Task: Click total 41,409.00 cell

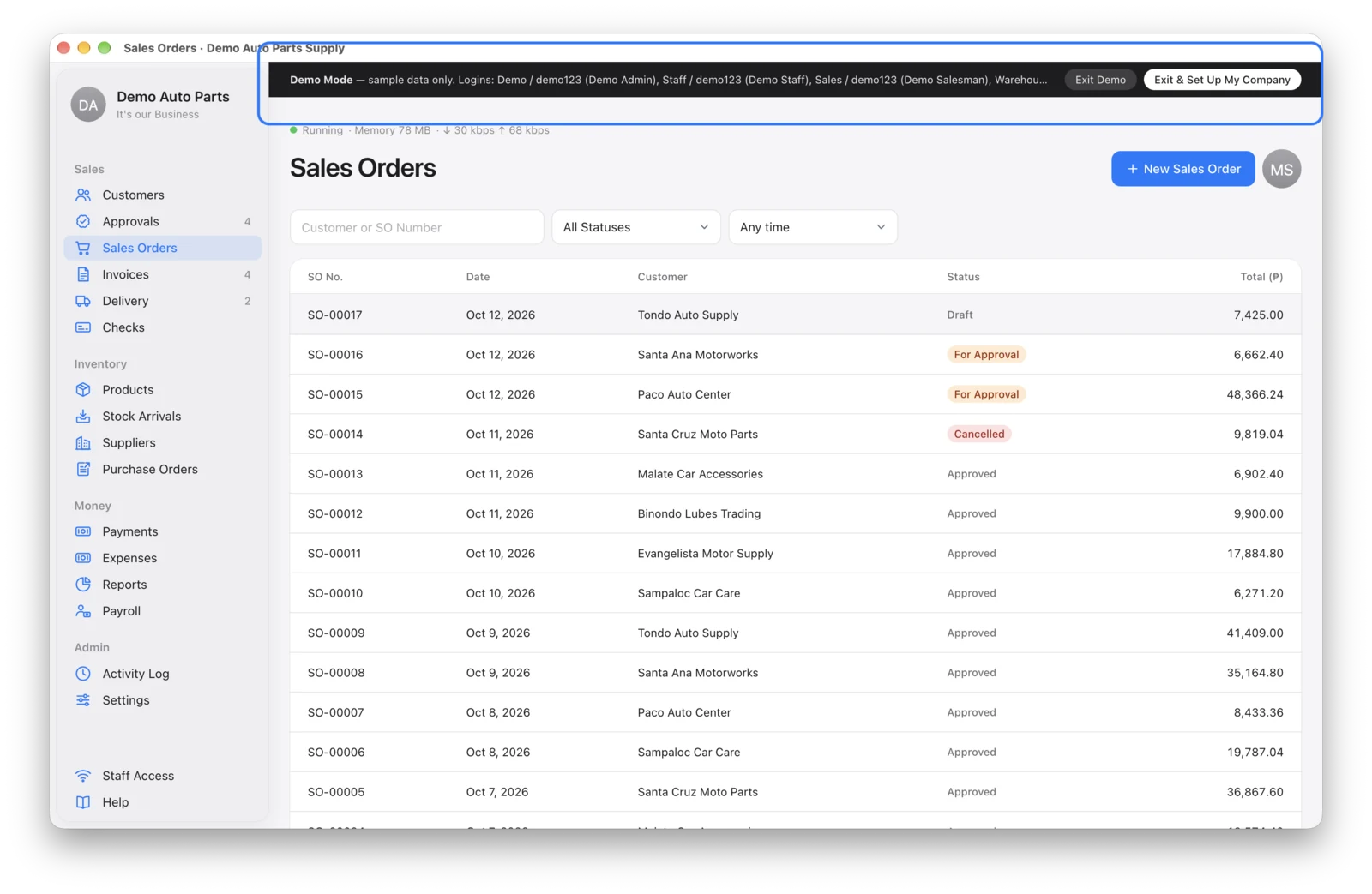Action: pyautogui.click(x=1255, y=633)
